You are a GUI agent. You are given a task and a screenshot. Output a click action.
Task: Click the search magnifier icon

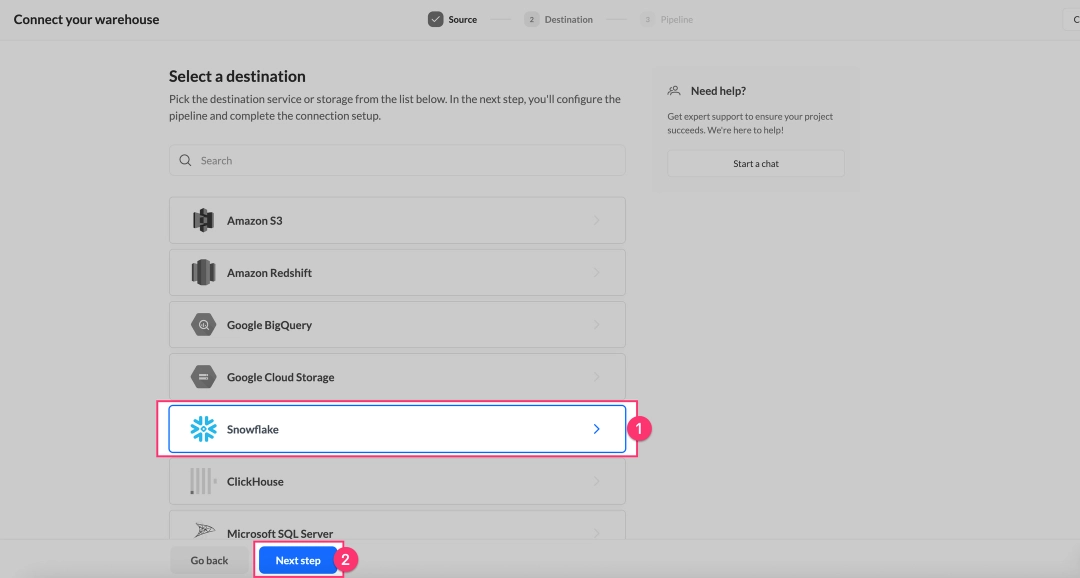point(186,160)
